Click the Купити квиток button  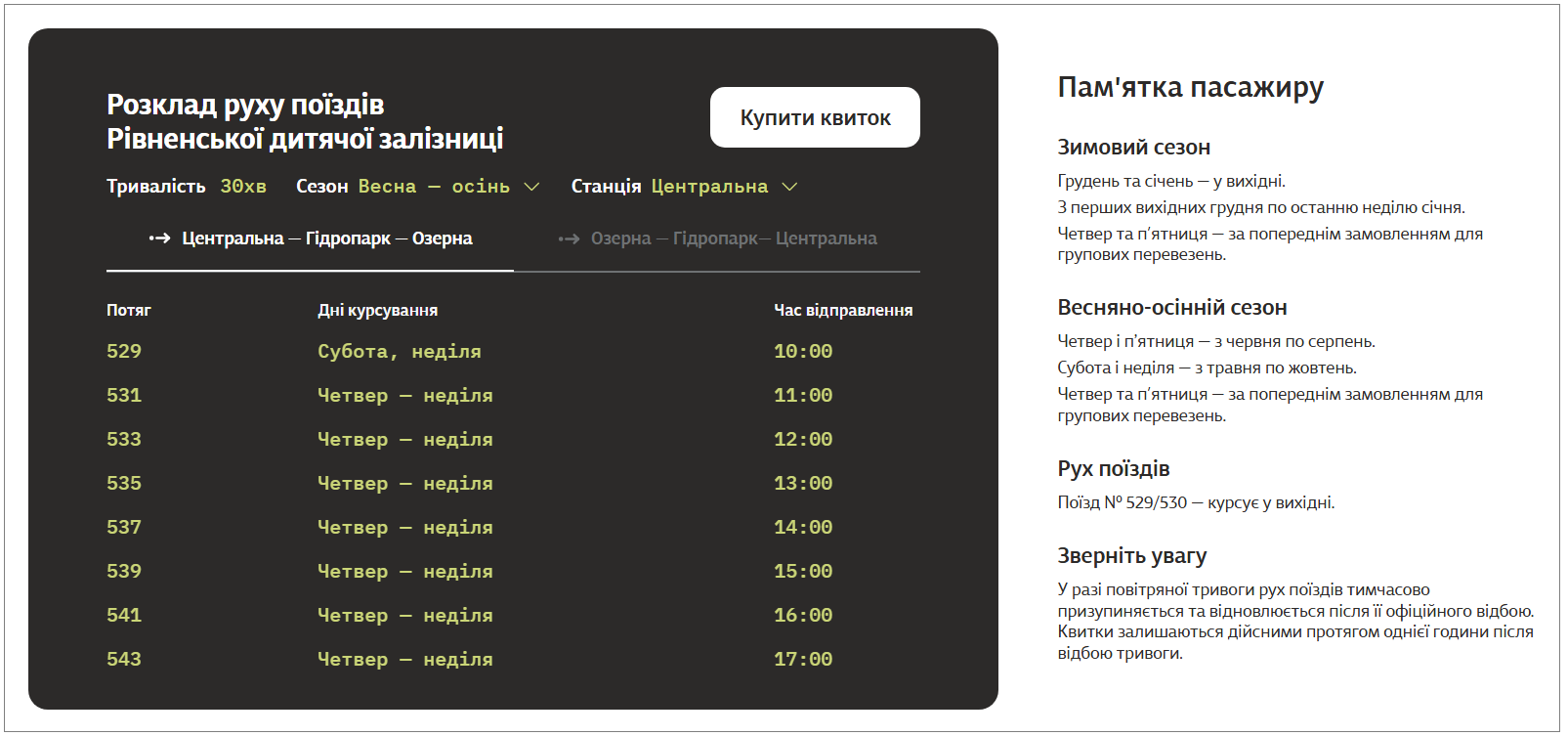click(x=815, y=117)
